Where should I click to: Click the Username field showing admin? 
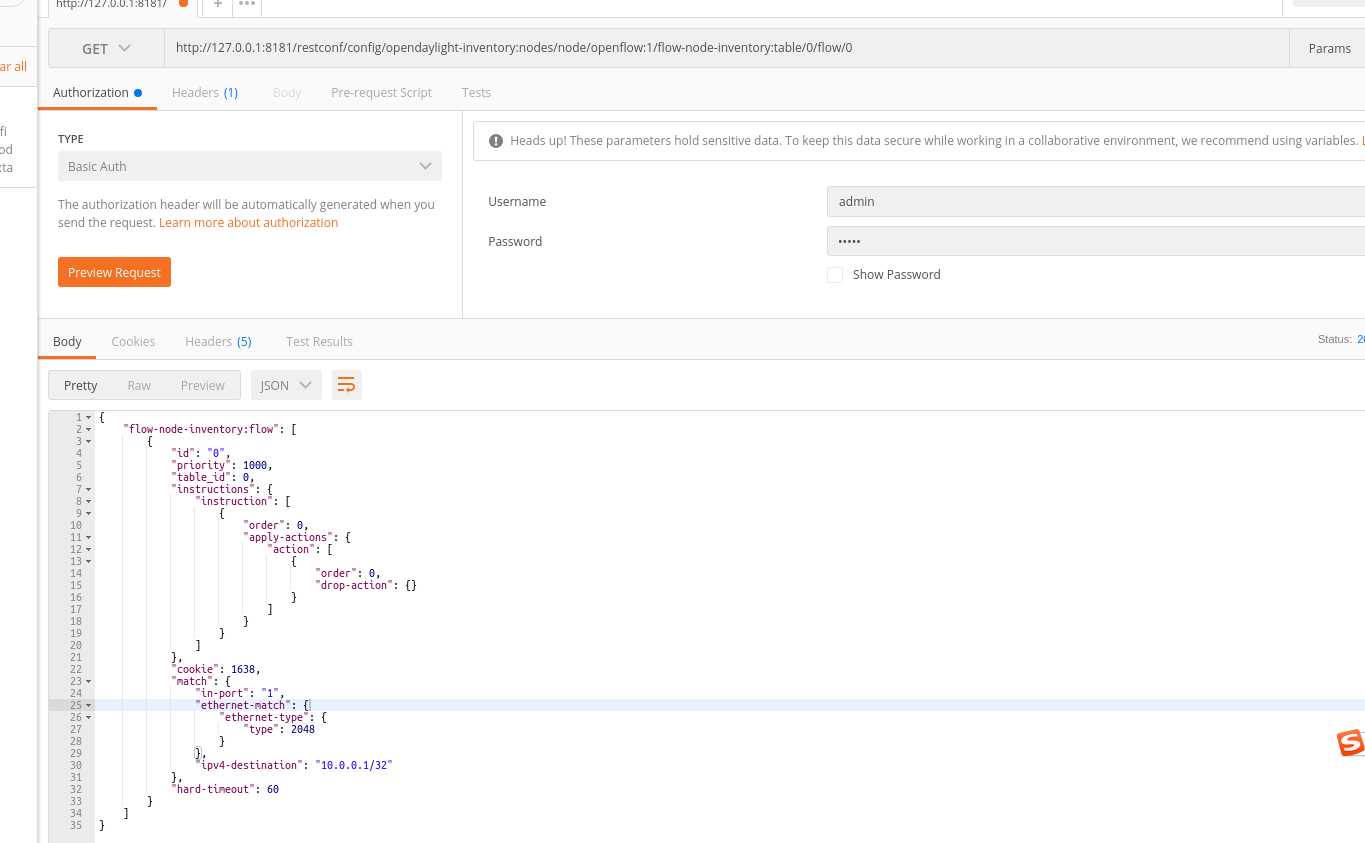click(x=1096, y=201)
